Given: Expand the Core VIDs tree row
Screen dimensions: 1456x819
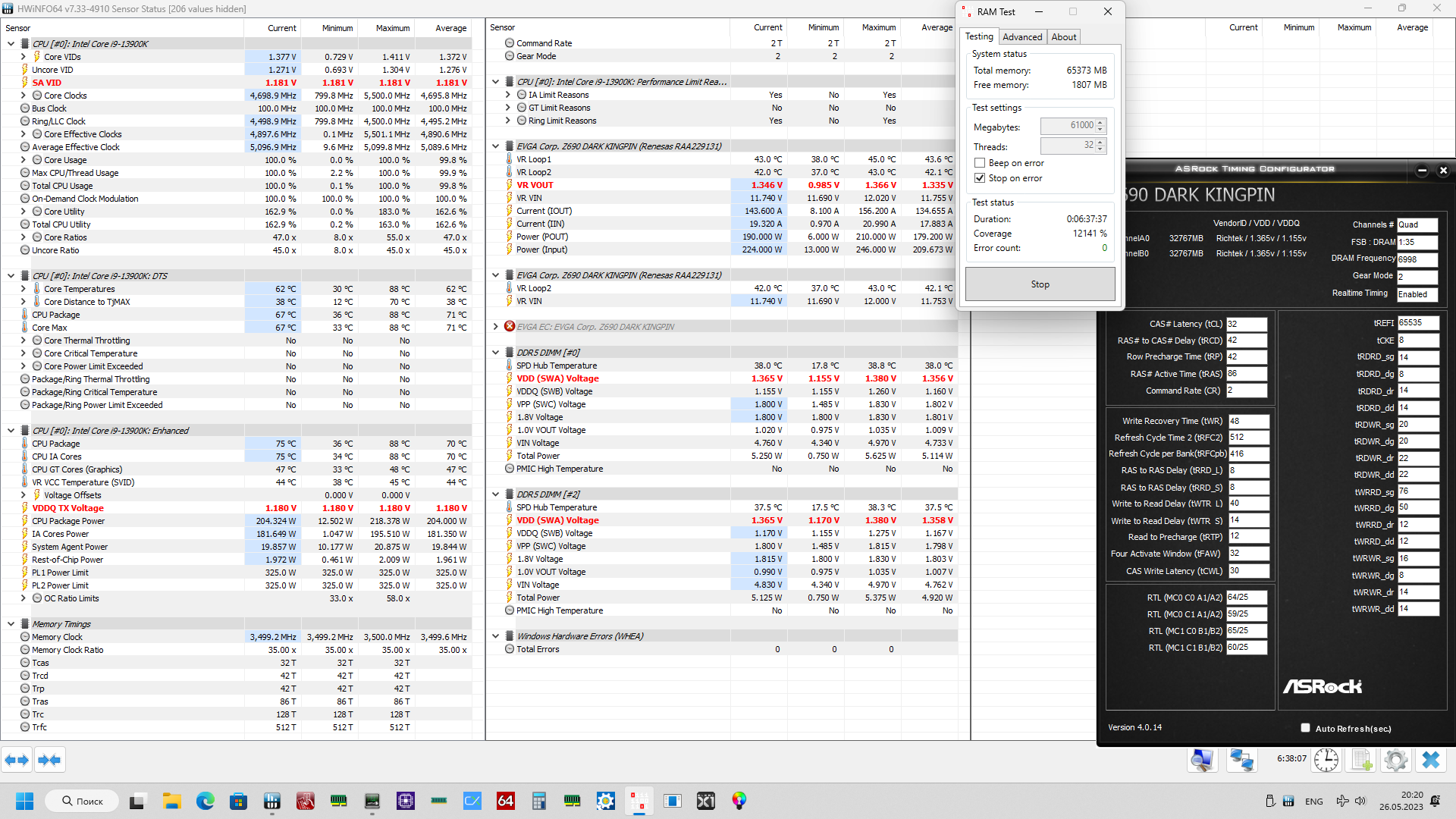Looking at the screenshot, I should click(24, 57).
